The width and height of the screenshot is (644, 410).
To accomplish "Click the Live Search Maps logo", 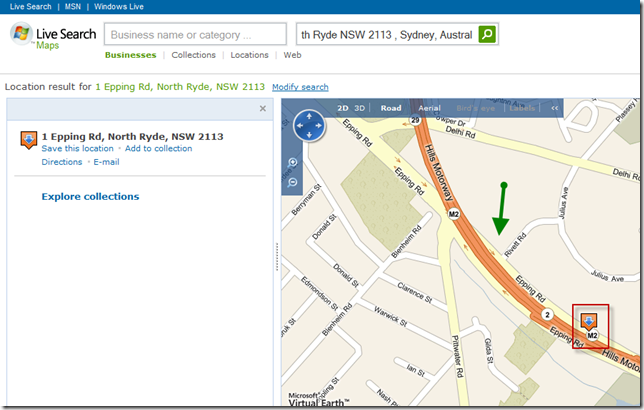I will (x=54, y=38).
